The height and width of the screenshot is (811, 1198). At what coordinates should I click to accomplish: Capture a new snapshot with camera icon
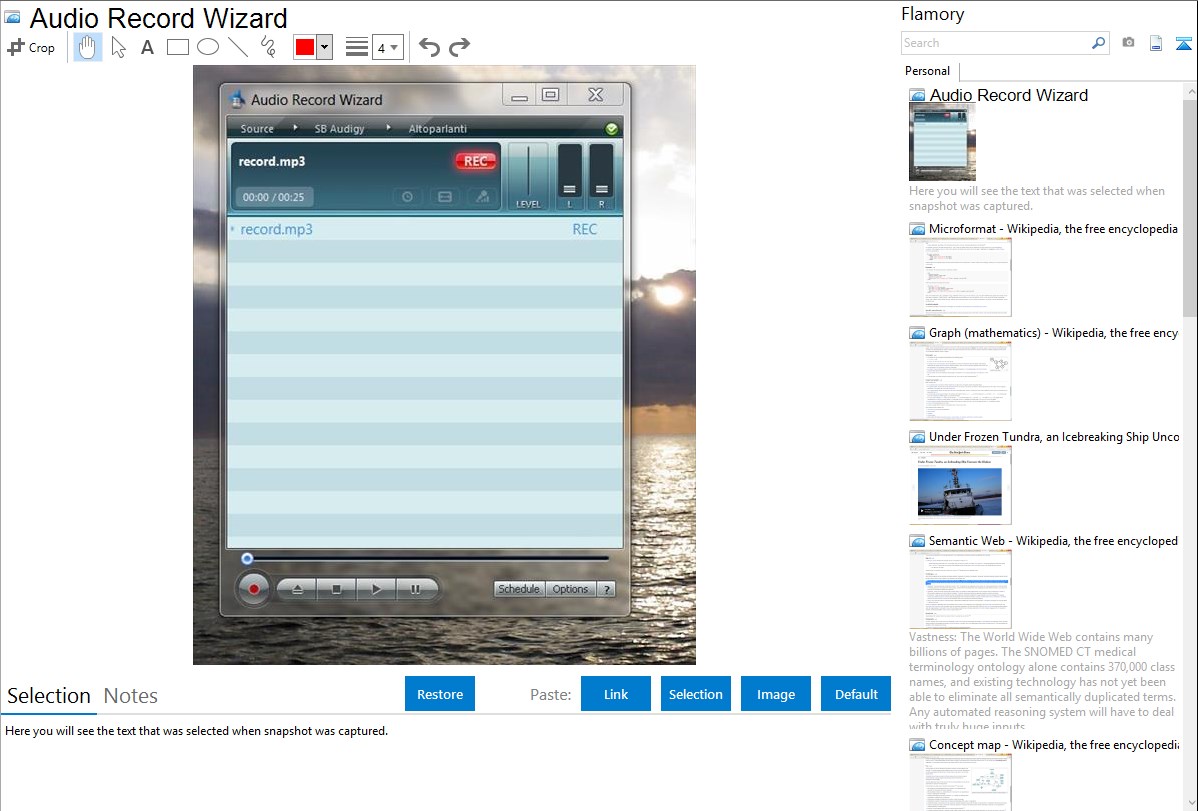tap(1128, 43)
